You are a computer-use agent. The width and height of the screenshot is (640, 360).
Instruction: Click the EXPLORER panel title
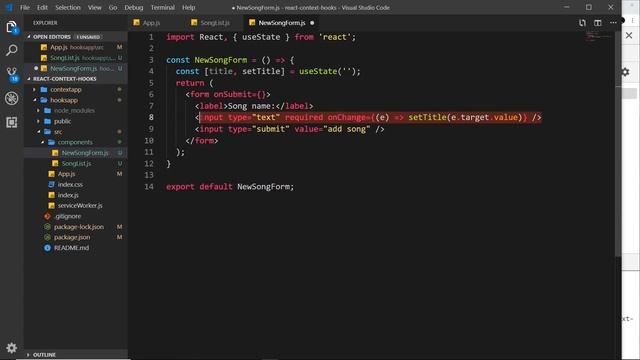point(45,23)
